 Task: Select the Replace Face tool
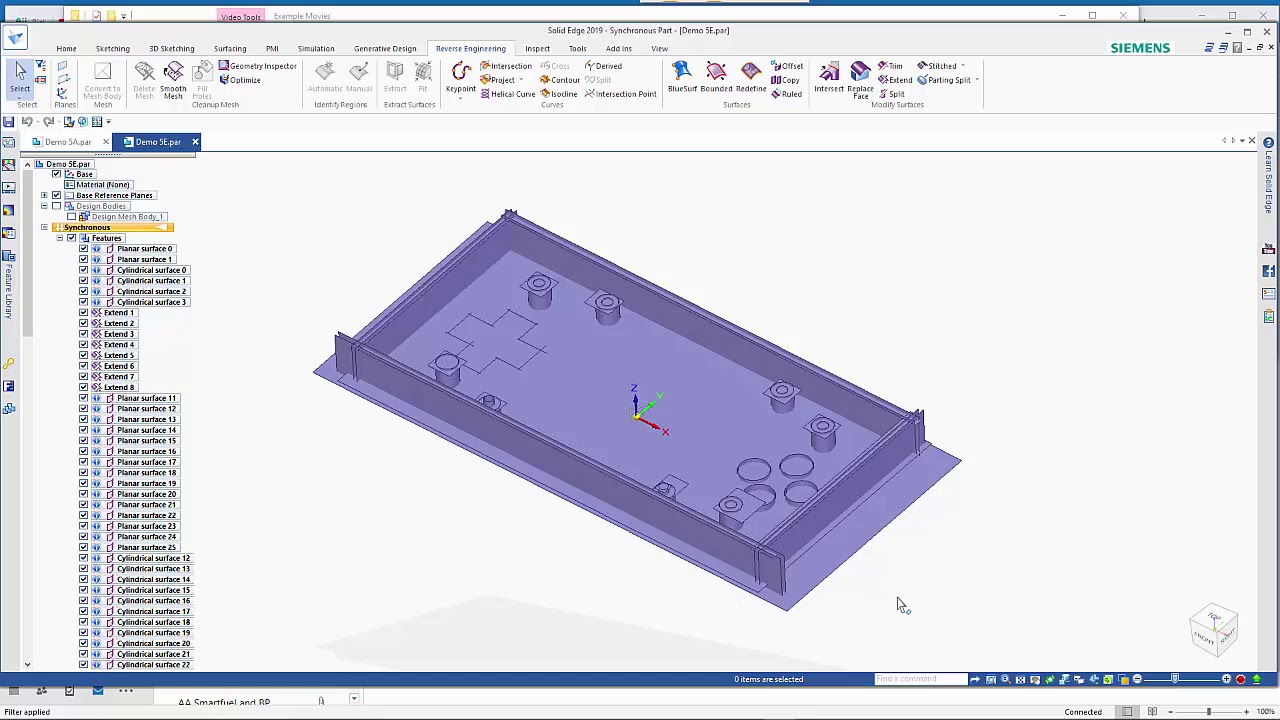click(x=860, y=80)
